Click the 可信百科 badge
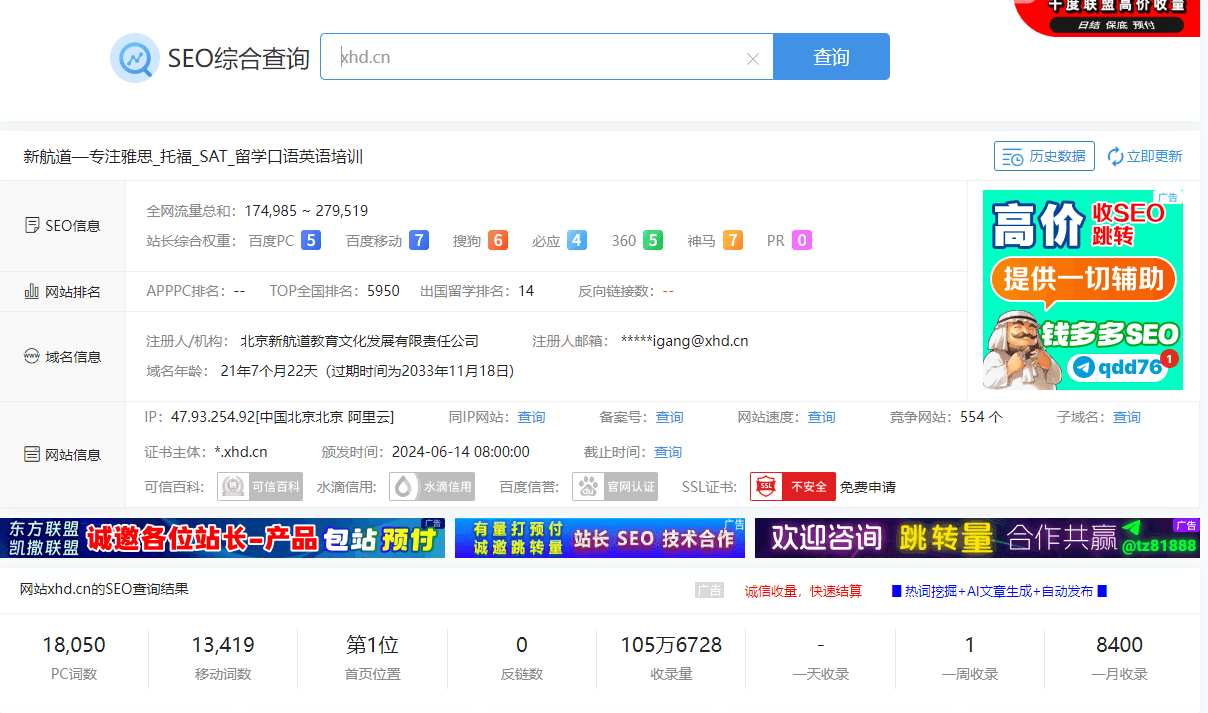Viewport: 1208px width, 713px height. 259,487
